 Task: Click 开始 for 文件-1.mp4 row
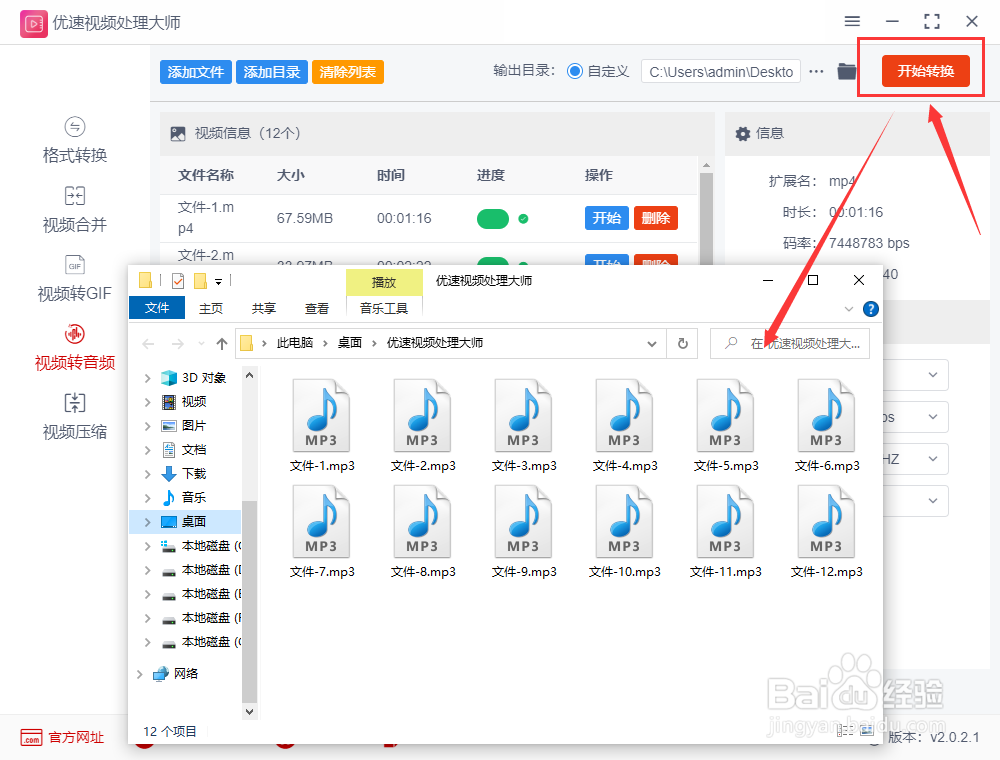[x=607, y=218]
